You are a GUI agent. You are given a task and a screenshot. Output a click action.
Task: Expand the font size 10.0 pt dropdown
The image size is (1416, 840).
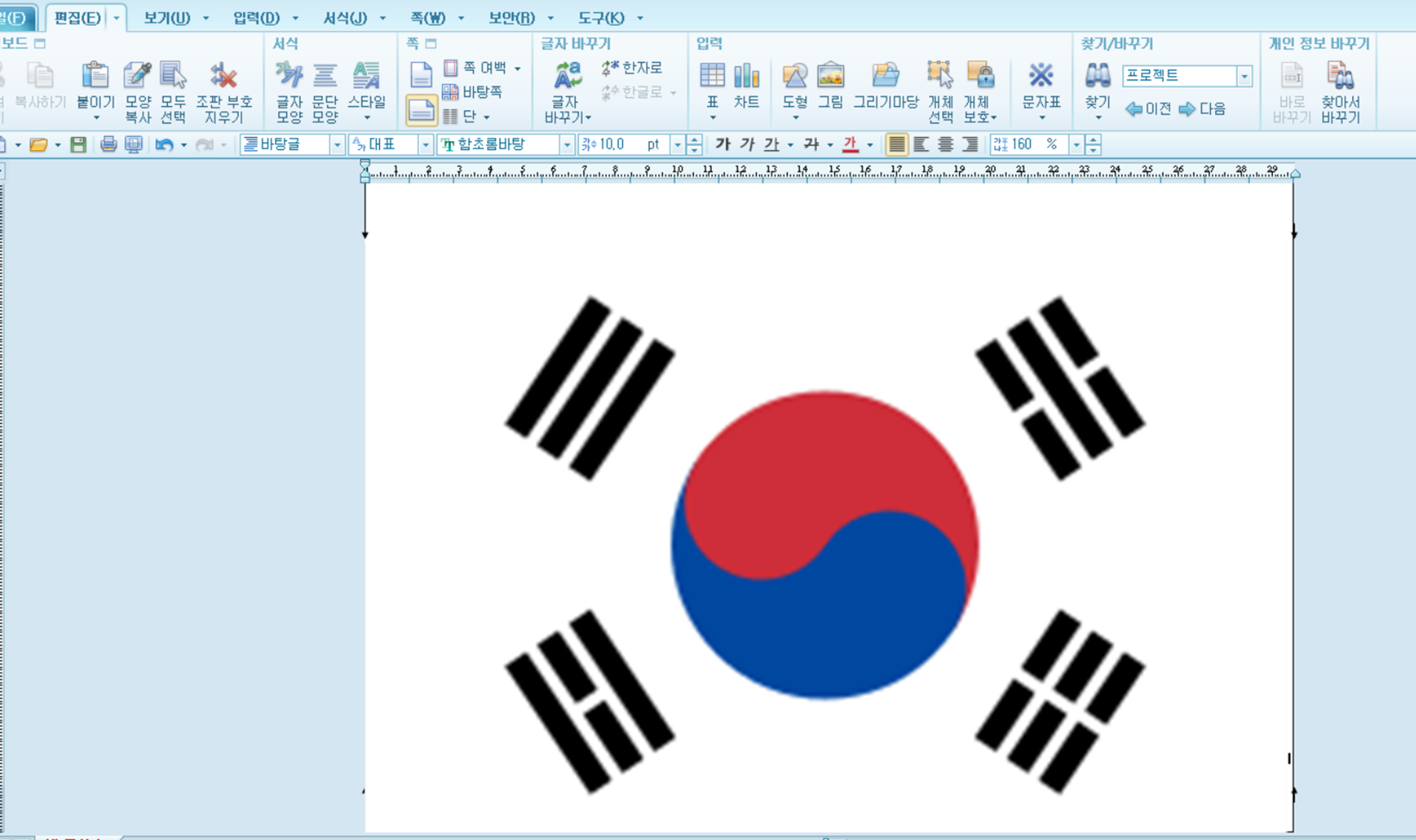677,145
